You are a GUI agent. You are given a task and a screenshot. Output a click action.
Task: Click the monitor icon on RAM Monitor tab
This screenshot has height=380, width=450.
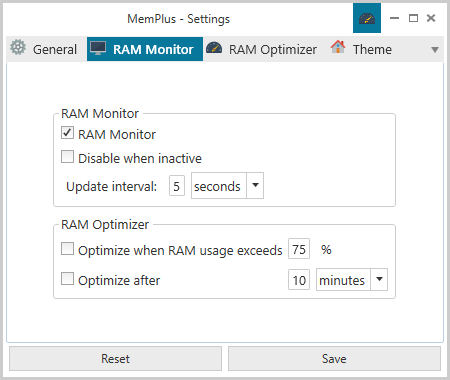(x=98, y=49)
